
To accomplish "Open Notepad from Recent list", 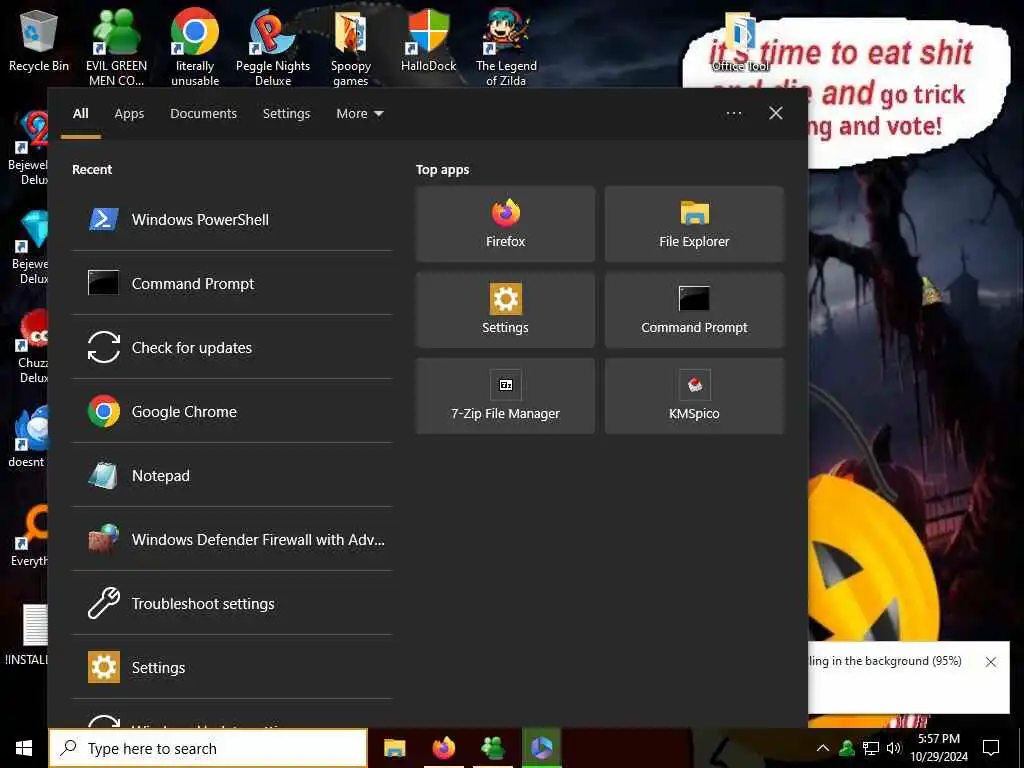I will pyautogui.click(x=231, y=475).
